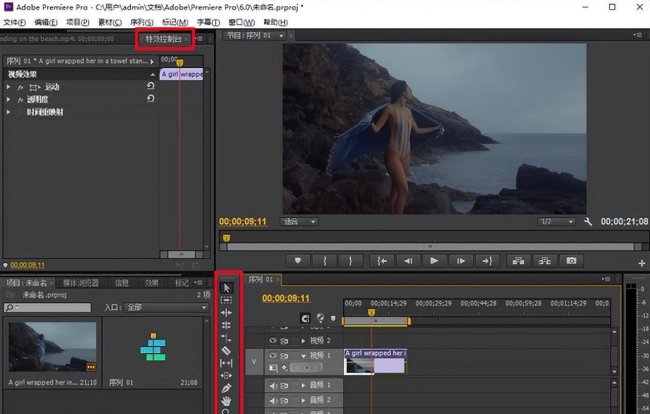Viewport: 650px width, 414px height.
Task: Expand Audio 2 (音频 2) track
Action: coord(303,400)
